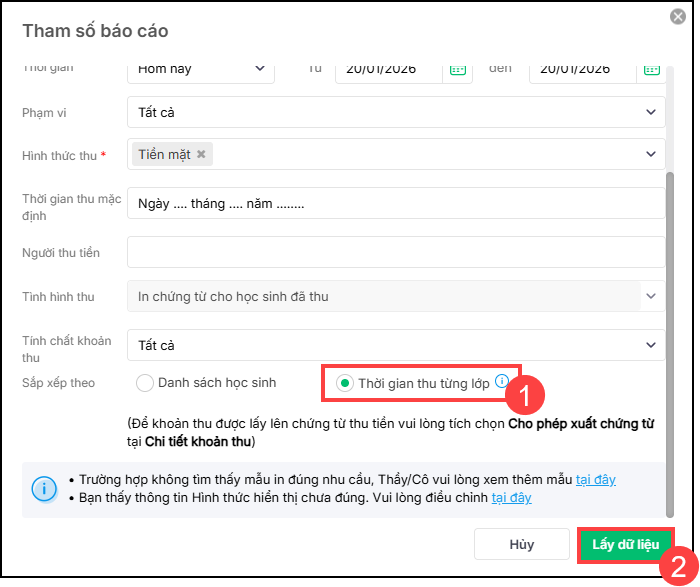Open the end date calendar picker
Image resolution: width=700 pixels, height=587 pixels.
(x=651, y=70)
